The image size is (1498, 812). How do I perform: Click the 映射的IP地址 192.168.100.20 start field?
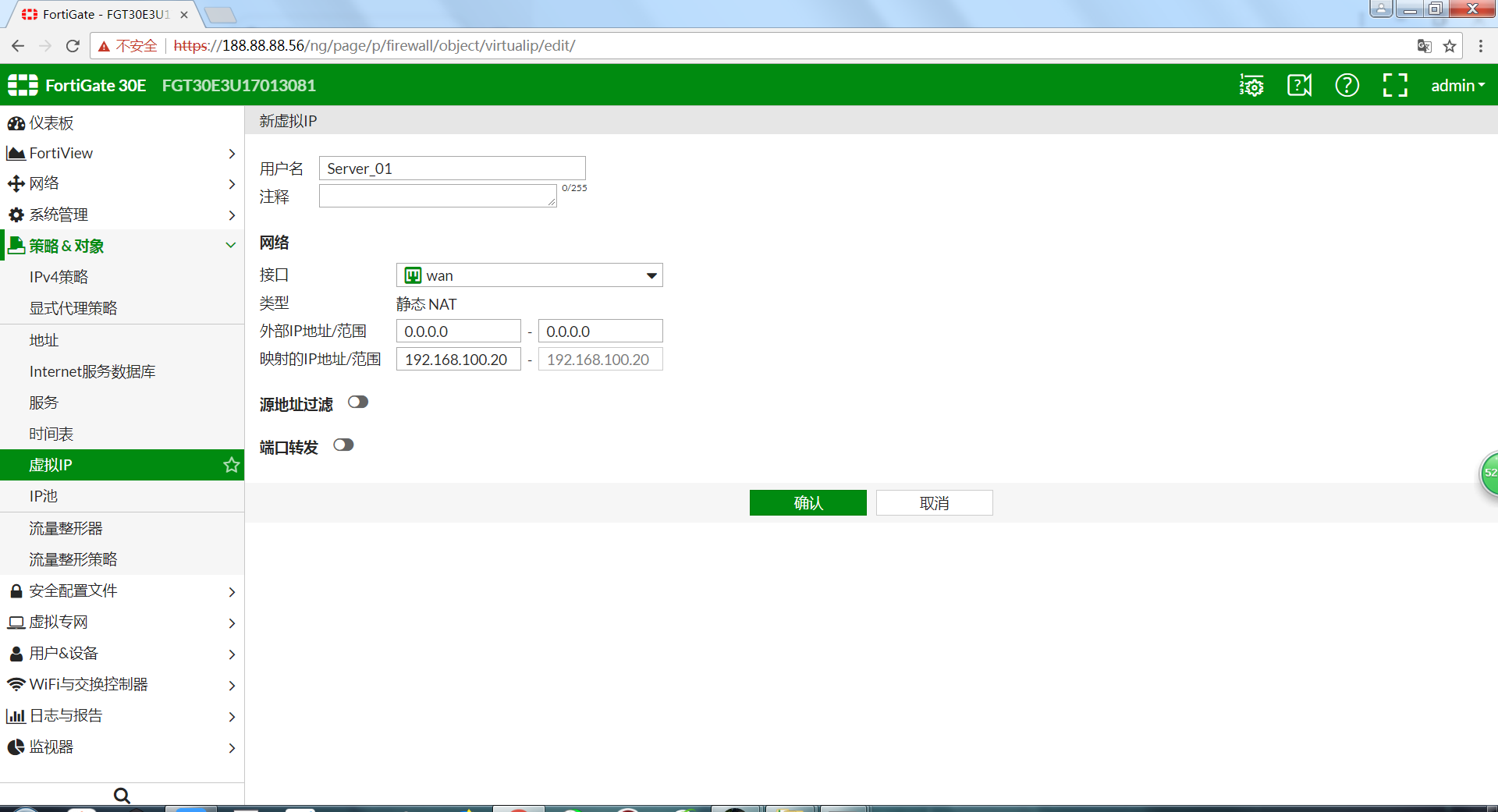coord(458,359)
